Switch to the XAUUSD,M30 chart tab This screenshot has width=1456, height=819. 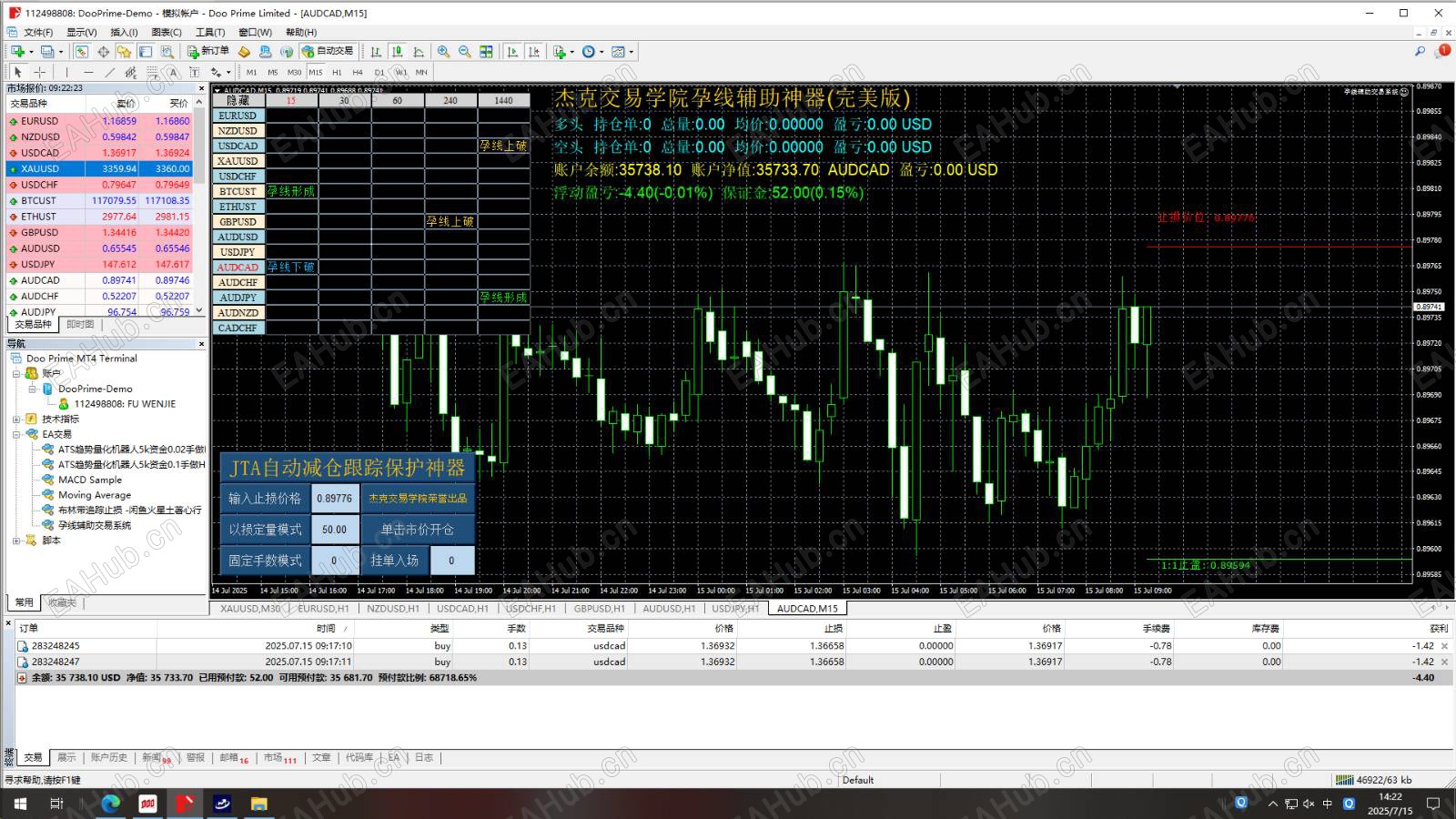click(x=250, y=609)
